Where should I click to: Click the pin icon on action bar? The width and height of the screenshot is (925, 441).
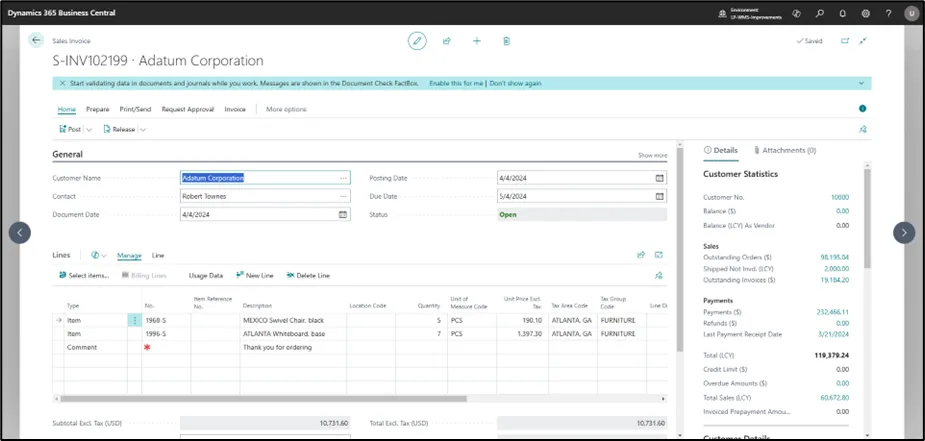[x=863, y=129]
